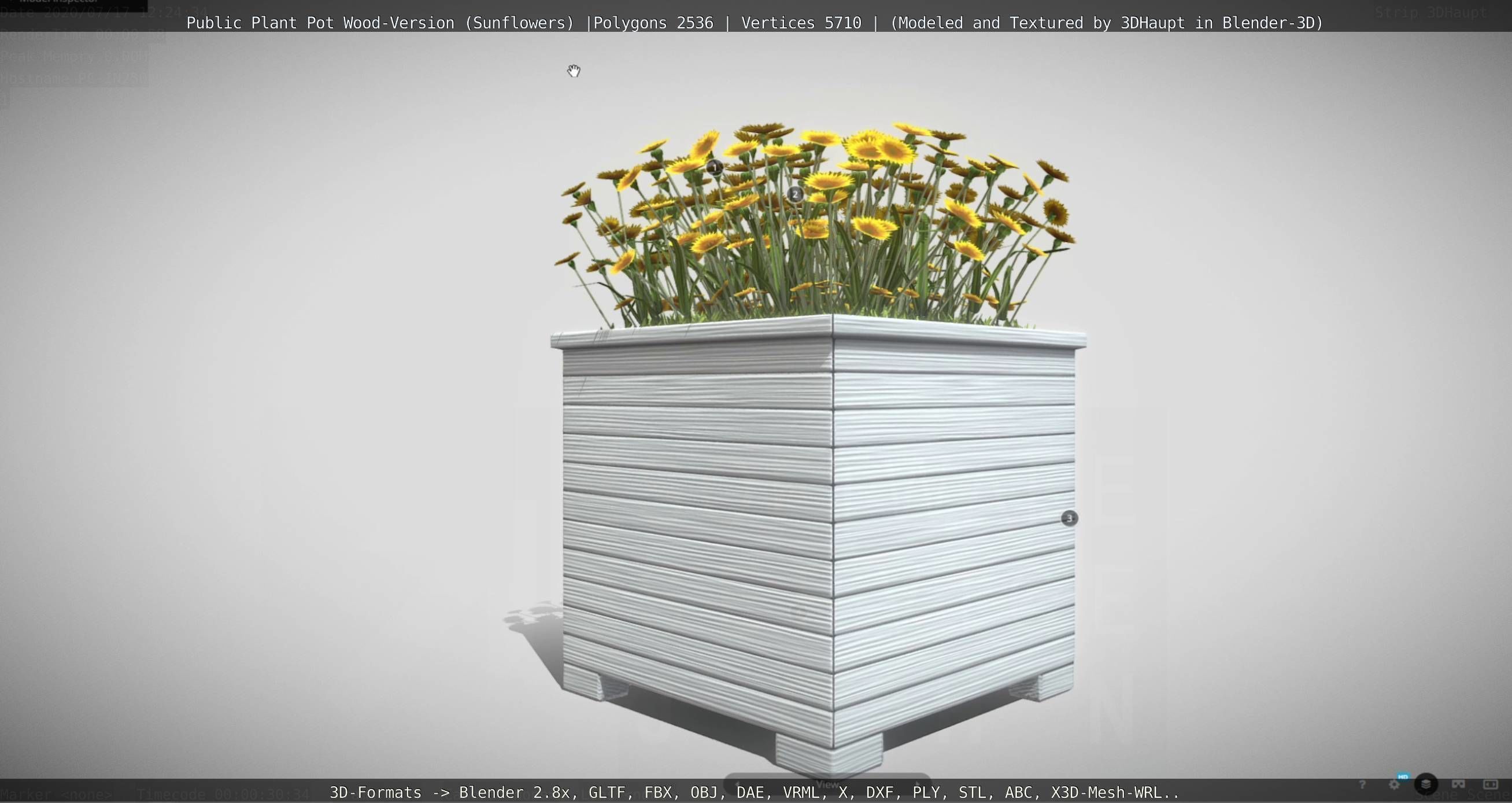Click the Model Inspector header label
The height and width of the screenshot is (803, 1512).
[x=59, y=2]
